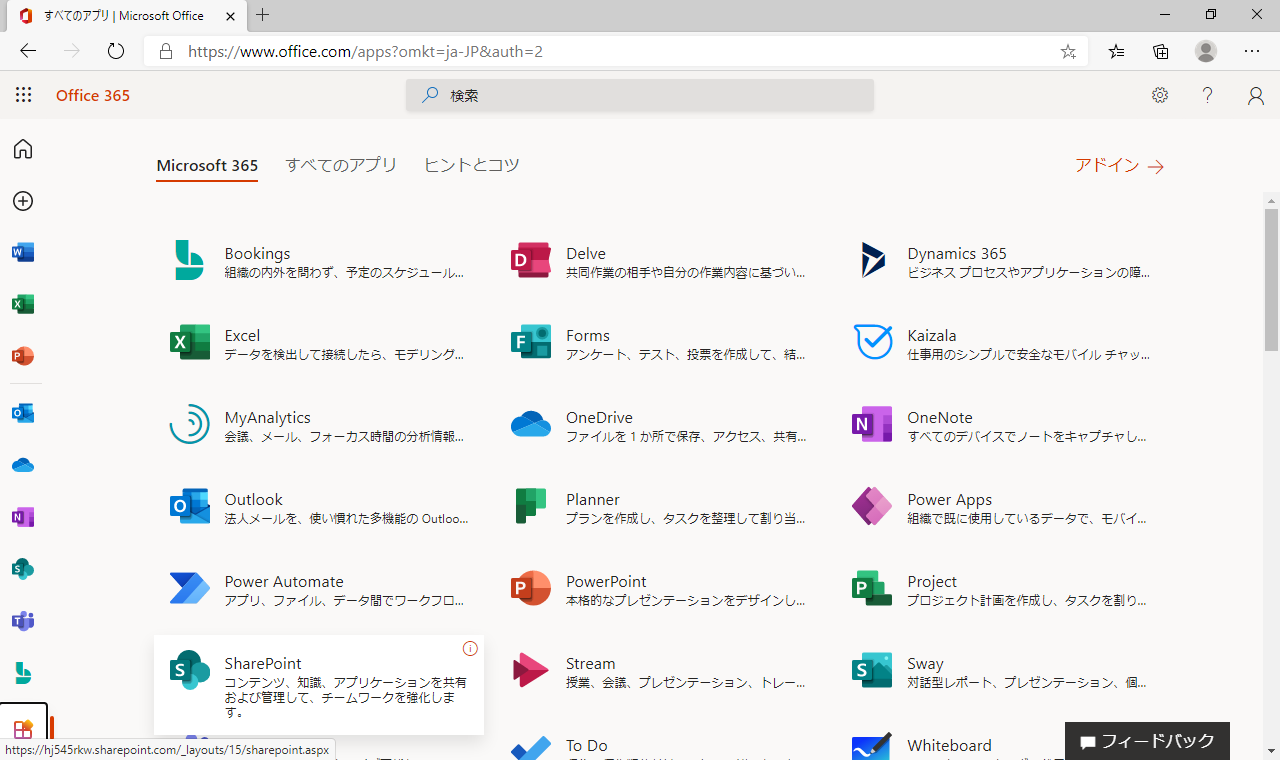Launch the Kaizala app tile icon
The image size is (1280, 760).
(872, 342)
